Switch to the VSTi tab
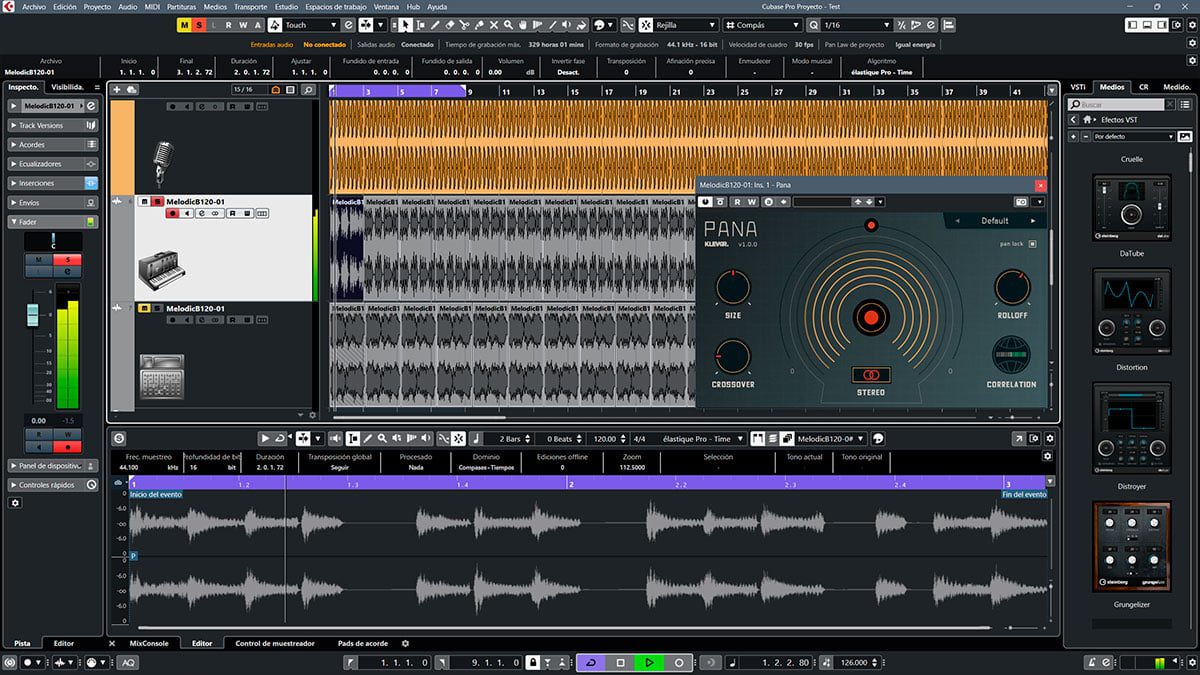 pos(1078,87)
